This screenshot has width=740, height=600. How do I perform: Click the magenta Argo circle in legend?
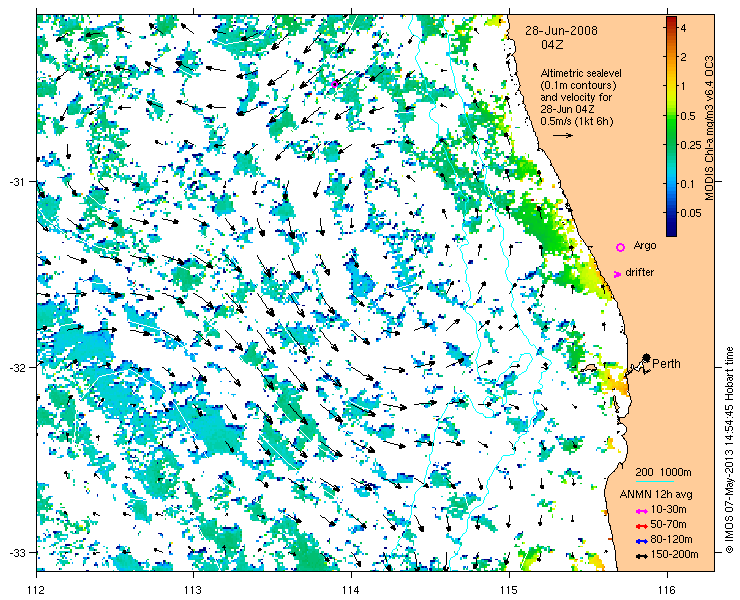tap(621, 247)
